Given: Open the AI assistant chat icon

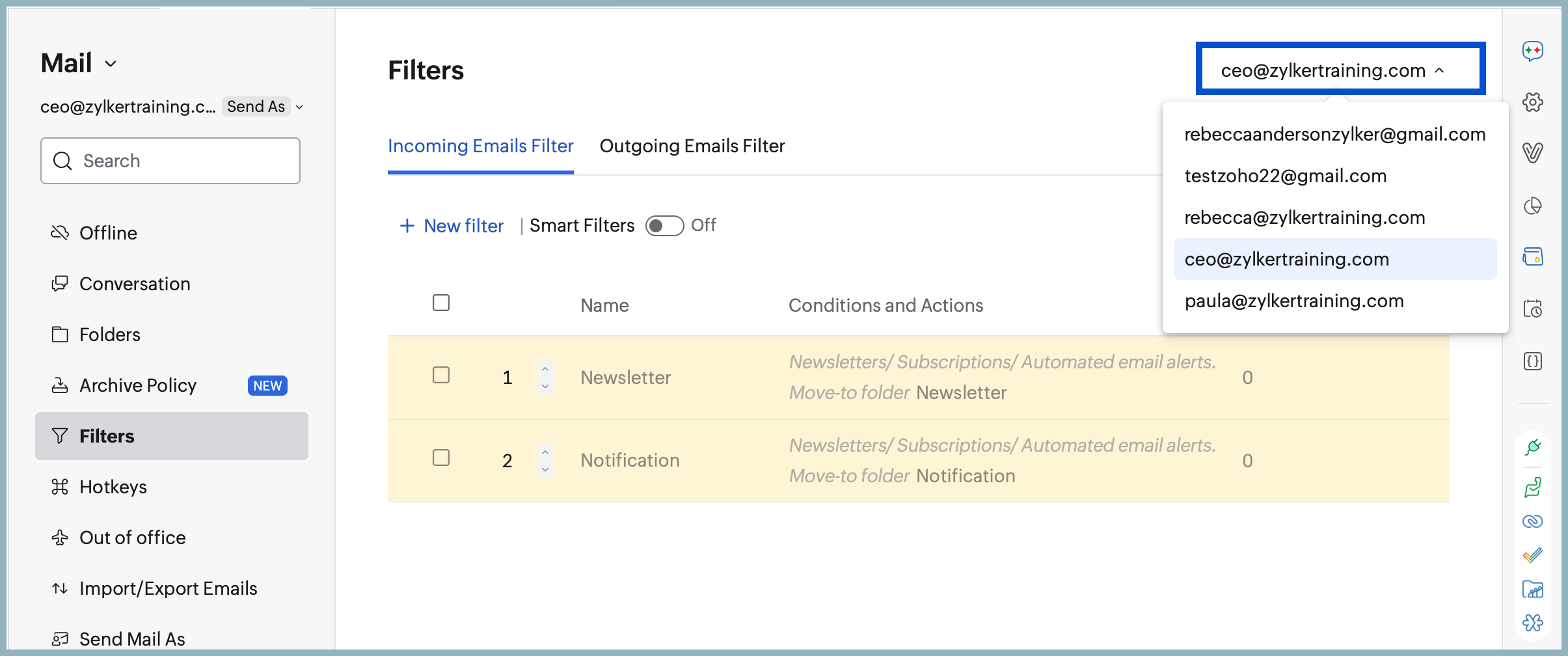Looking at the screenshot, I should click(x=1532, y=51).
